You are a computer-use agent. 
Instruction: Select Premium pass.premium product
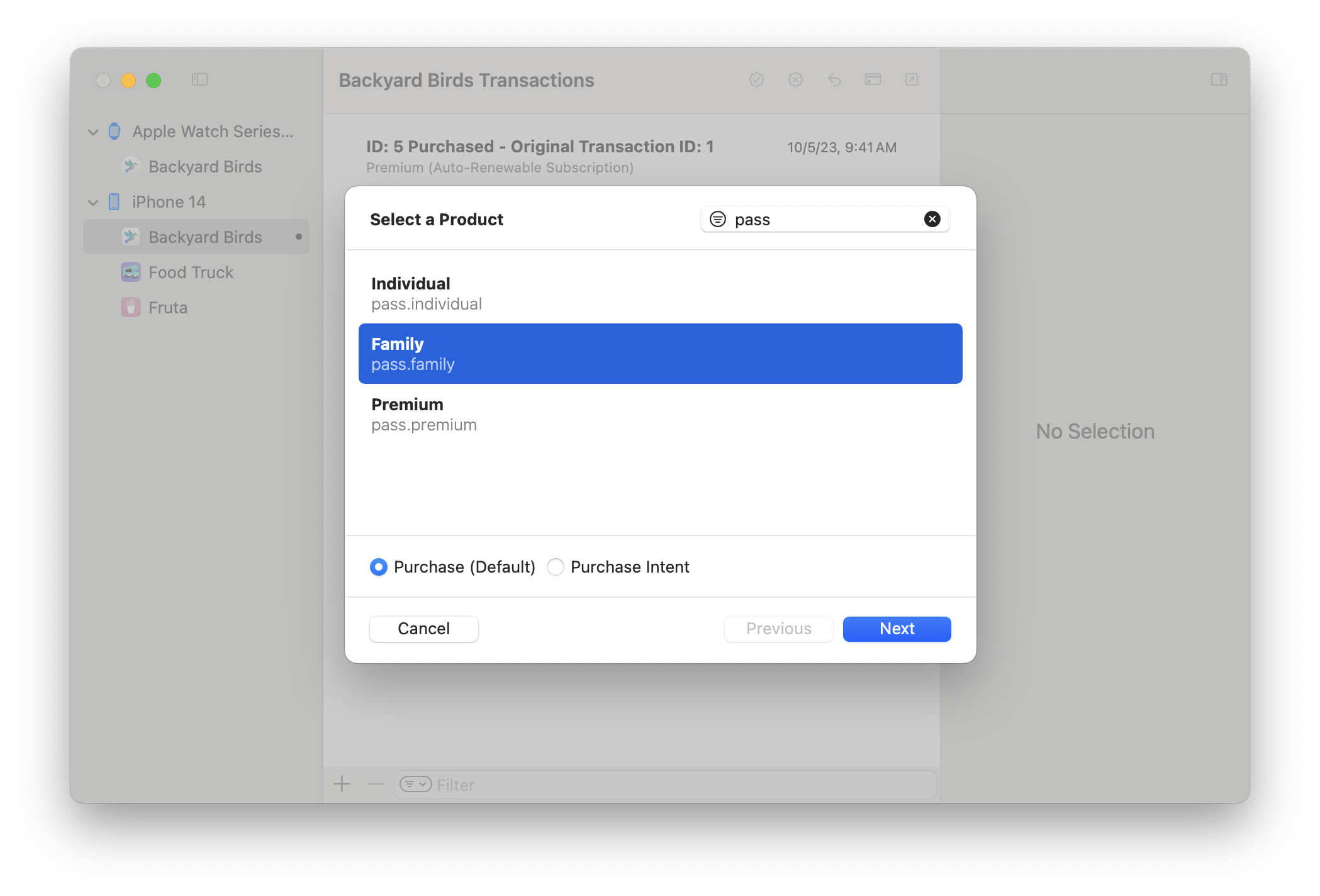tap(659, 414)
